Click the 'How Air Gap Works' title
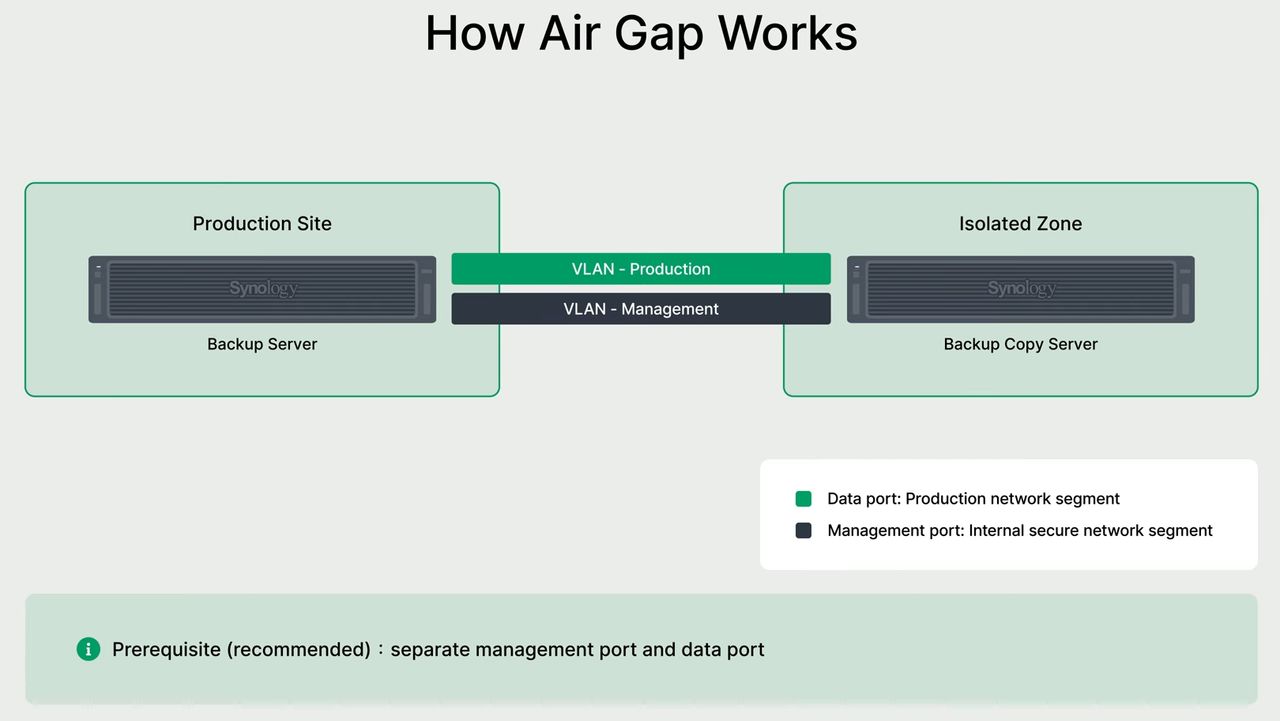This screenshot has width=1280, height=721. pos(641,33)
